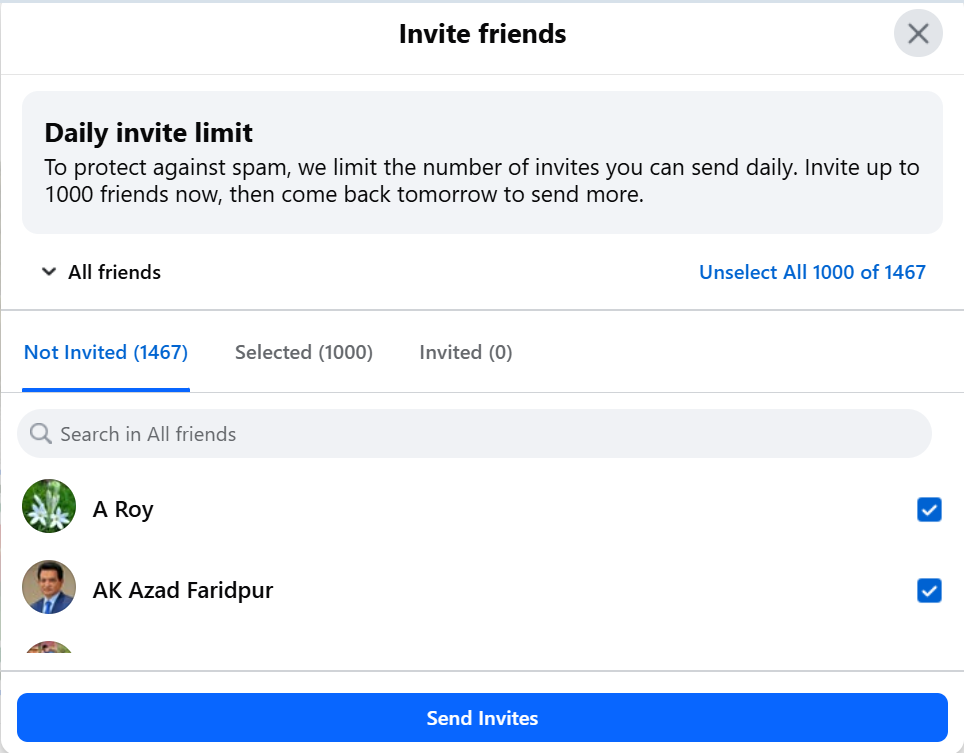Image resolution: width=964 pixels, height=753 pixels.
Task: Click the partially visible third friend avatar
Action: coord(49,648)
